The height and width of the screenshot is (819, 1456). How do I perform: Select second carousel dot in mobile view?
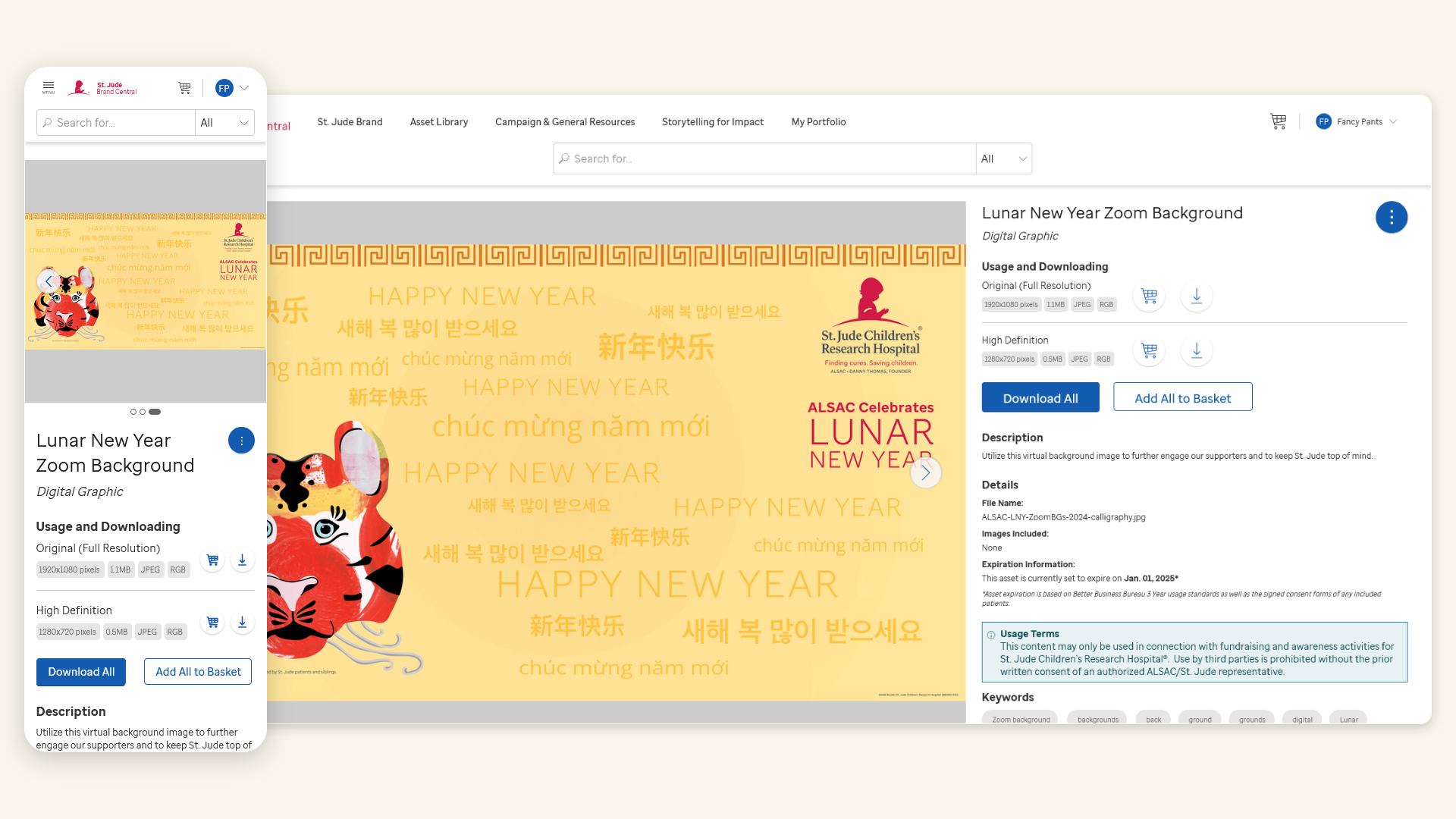click(143, 412)
